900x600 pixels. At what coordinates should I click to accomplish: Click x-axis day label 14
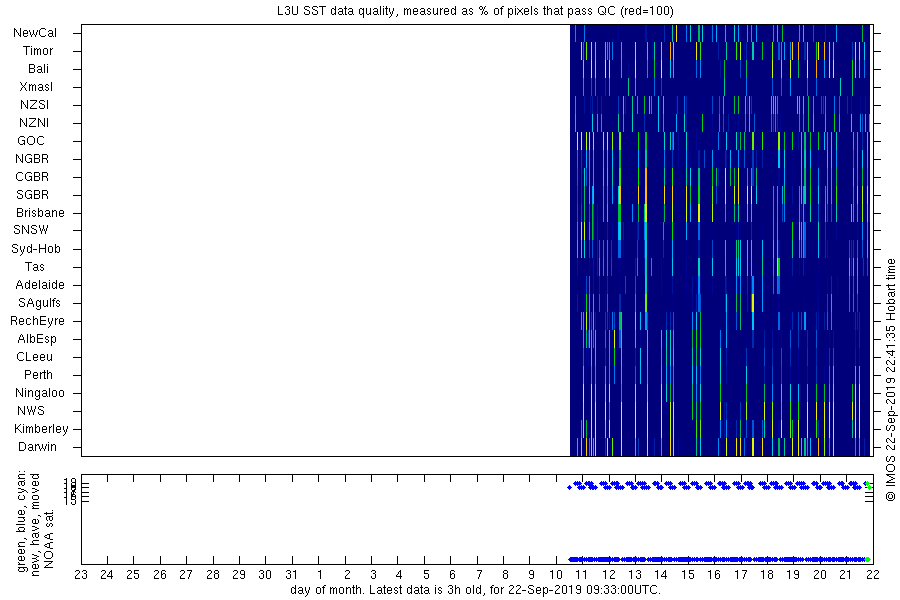tap(661, 575)
